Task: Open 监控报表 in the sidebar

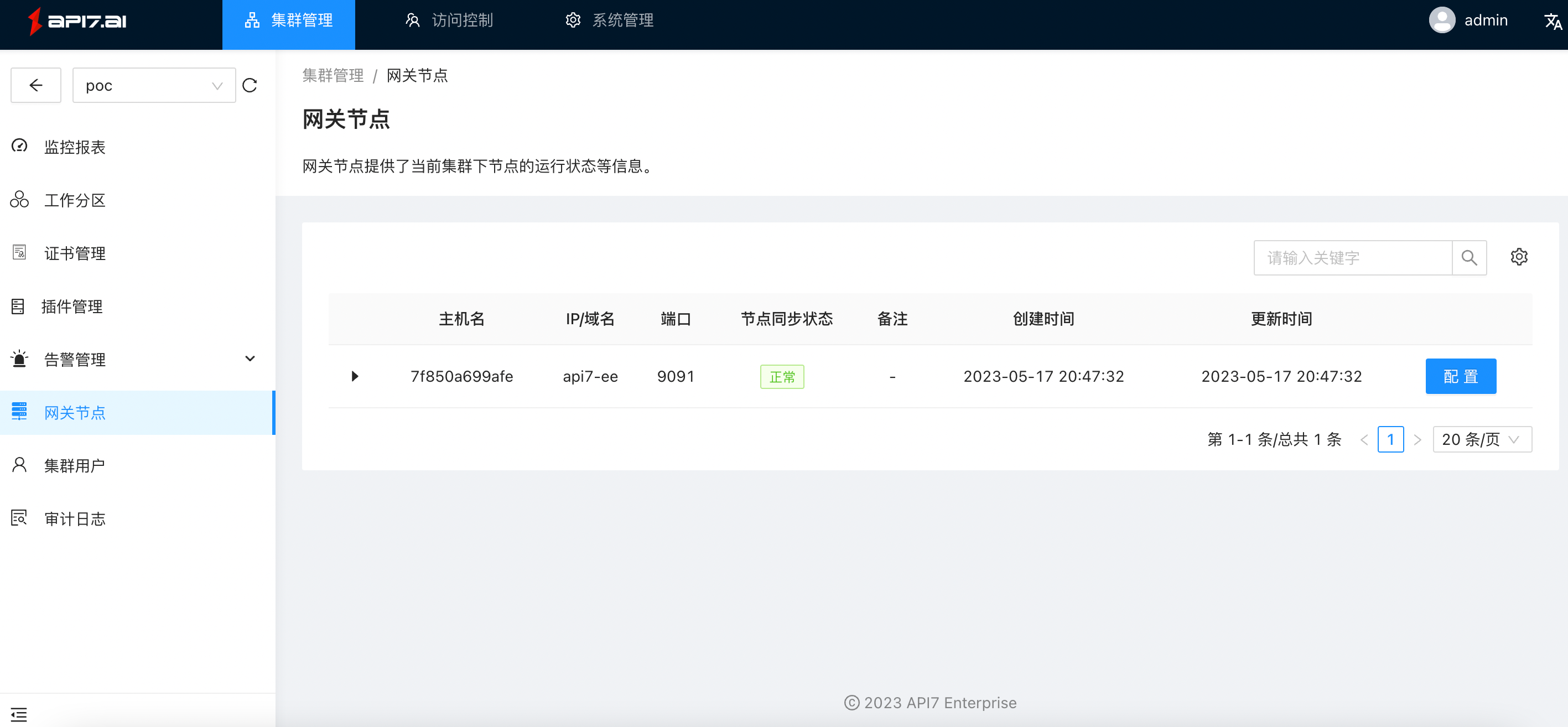Action: click(137, 147)
